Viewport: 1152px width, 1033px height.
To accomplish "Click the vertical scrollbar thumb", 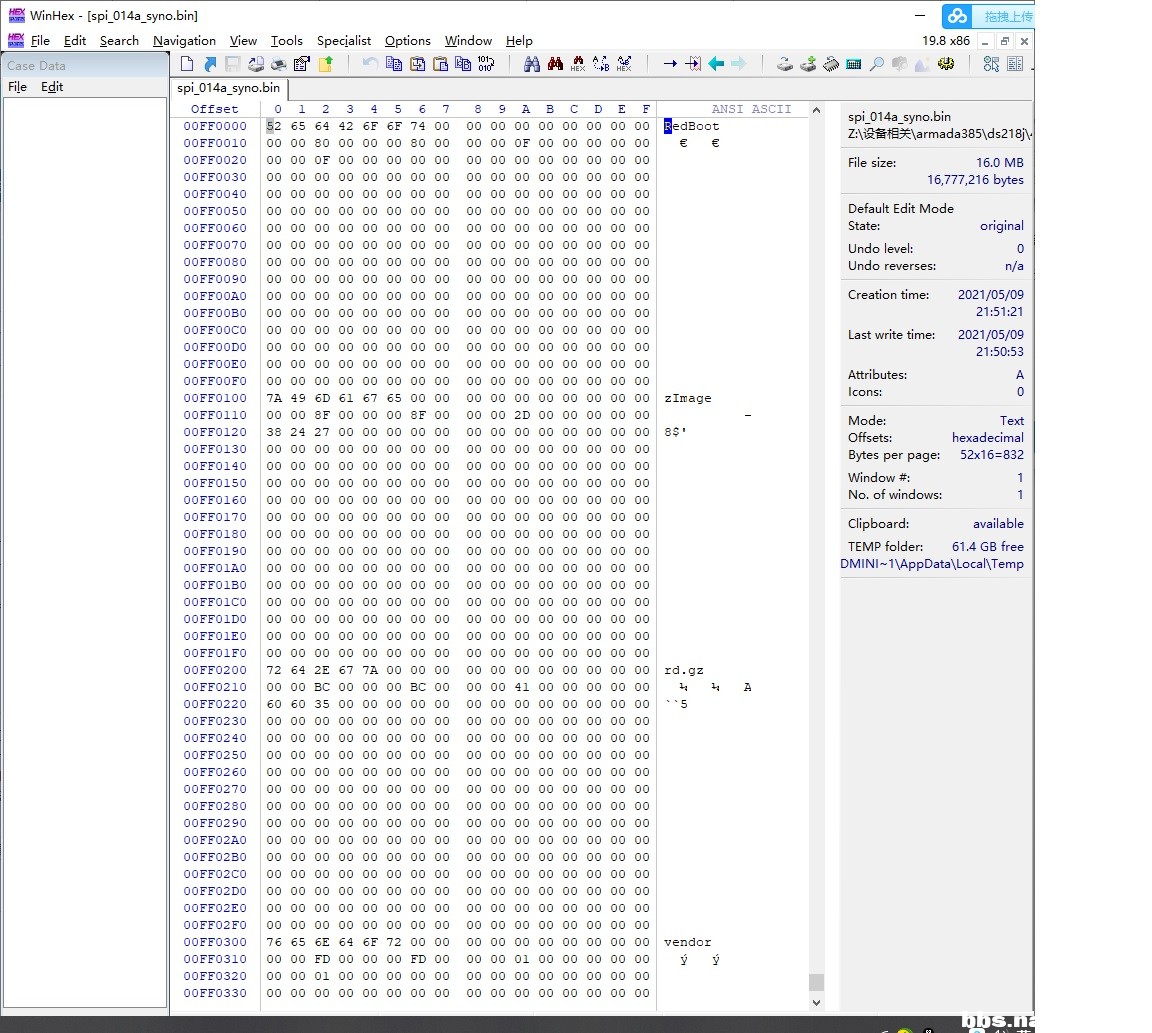I will (x=816, y=982).
